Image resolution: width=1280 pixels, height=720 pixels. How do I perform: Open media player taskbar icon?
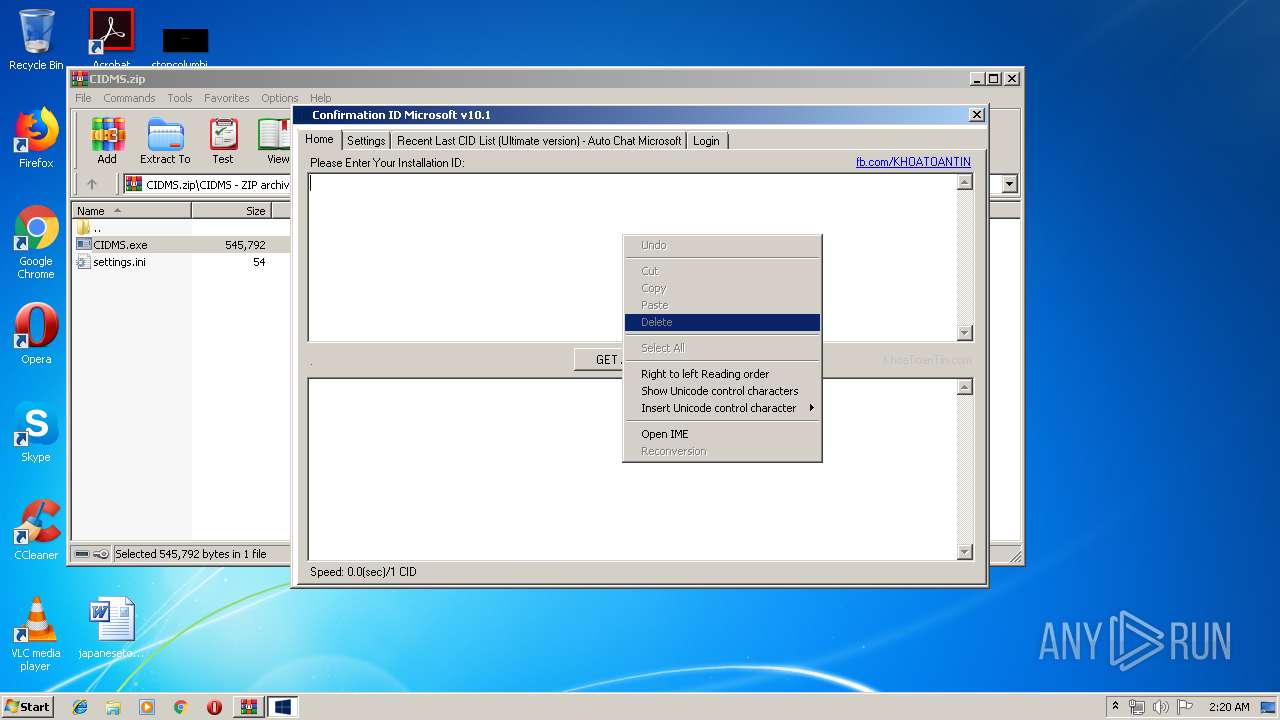[x=147, y=707]
